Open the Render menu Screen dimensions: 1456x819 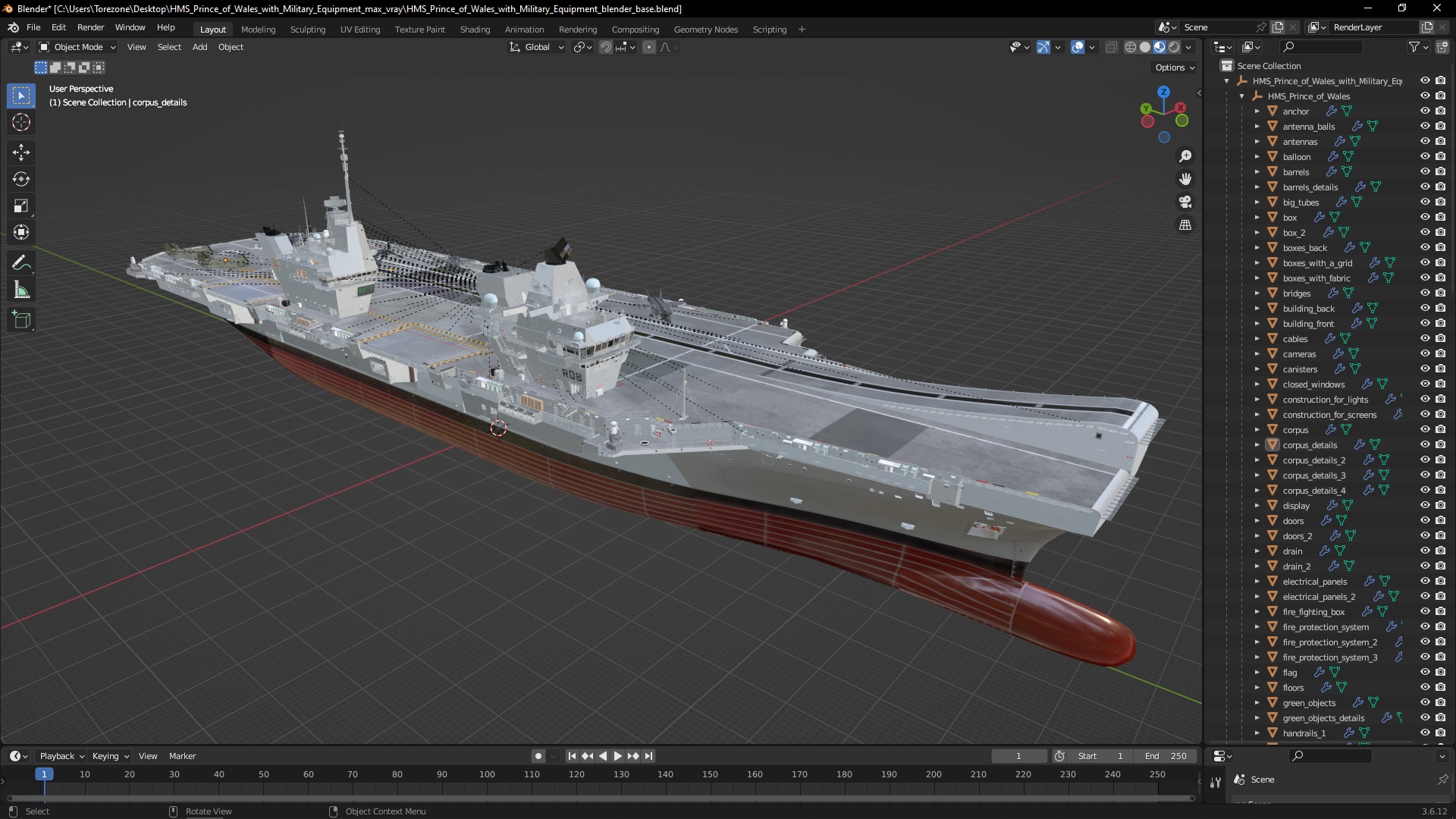pyautogui.click(x=90, y=27)
